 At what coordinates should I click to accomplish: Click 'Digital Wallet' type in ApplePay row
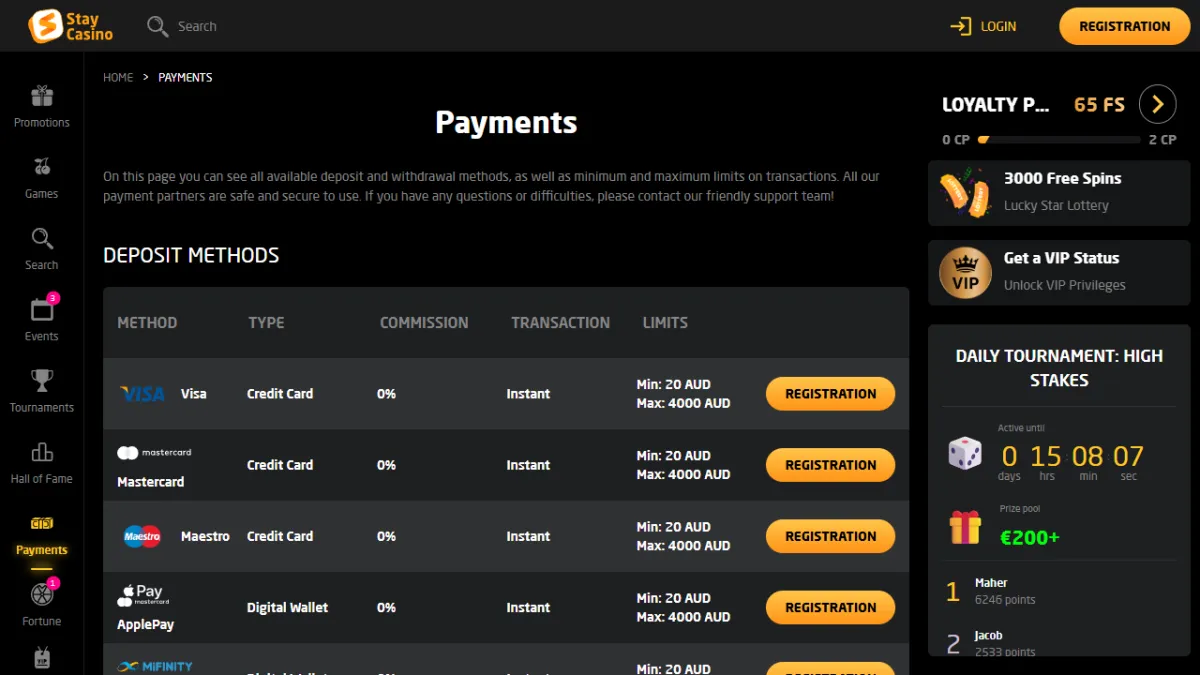click(287, 607)
